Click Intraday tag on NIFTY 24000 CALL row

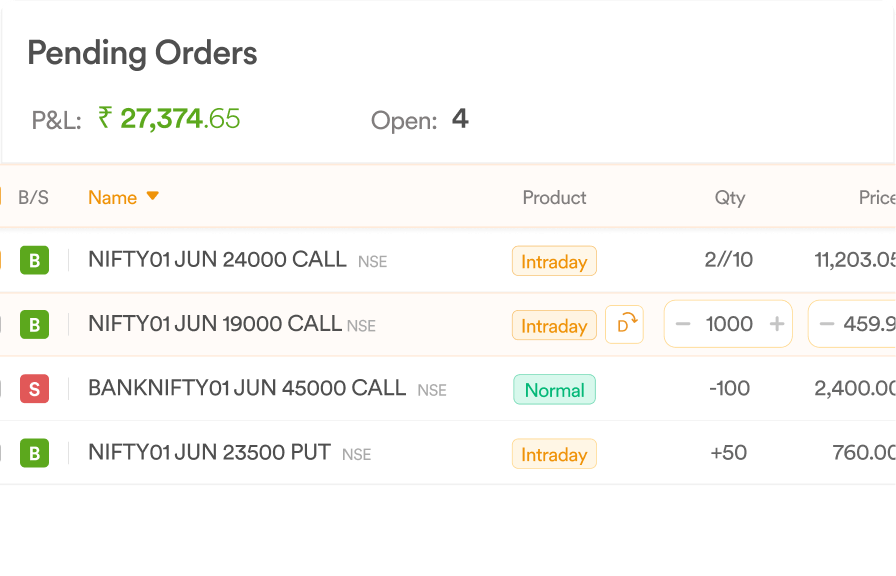click(554, 261)
